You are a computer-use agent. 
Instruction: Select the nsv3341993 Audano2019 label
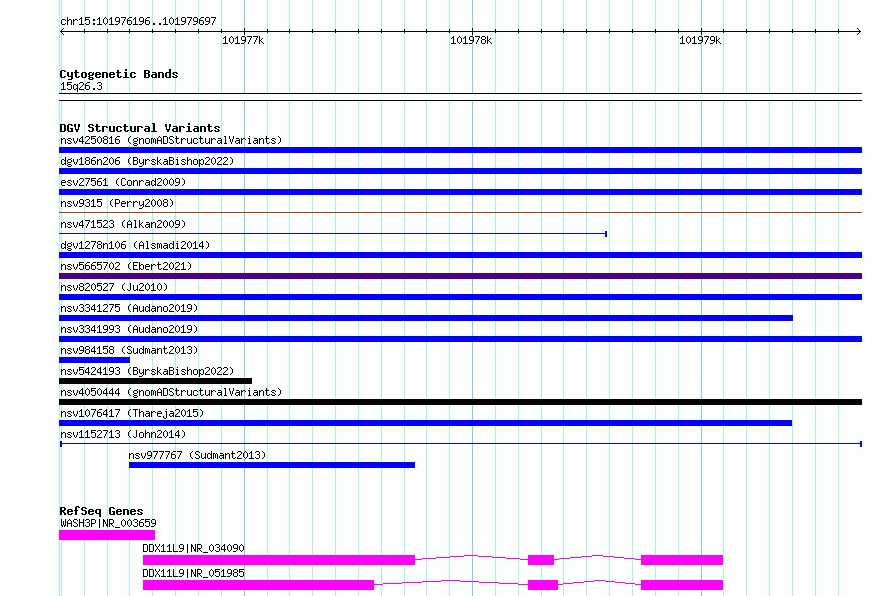129,329
